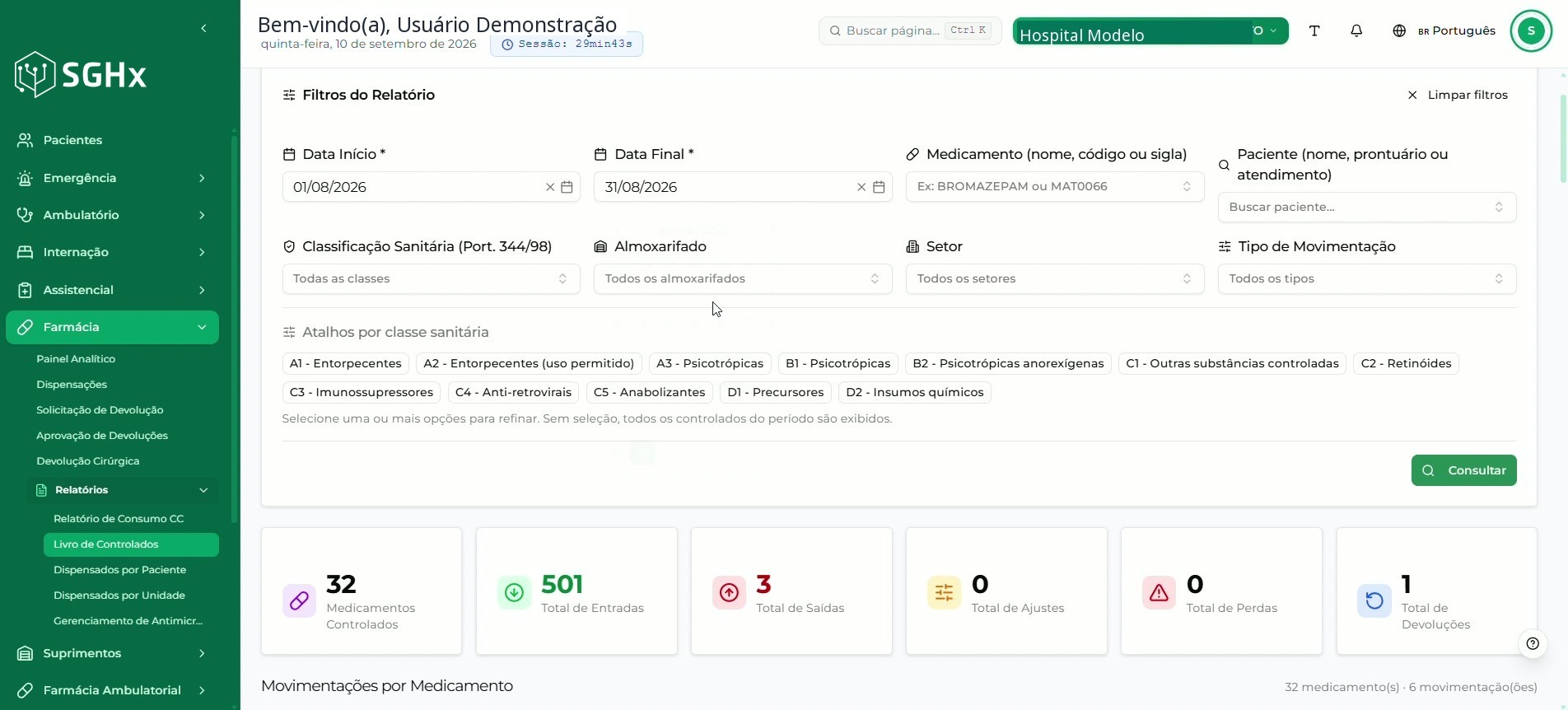Change language from Português
The image size is (1568, 710).
[1444, 30]
